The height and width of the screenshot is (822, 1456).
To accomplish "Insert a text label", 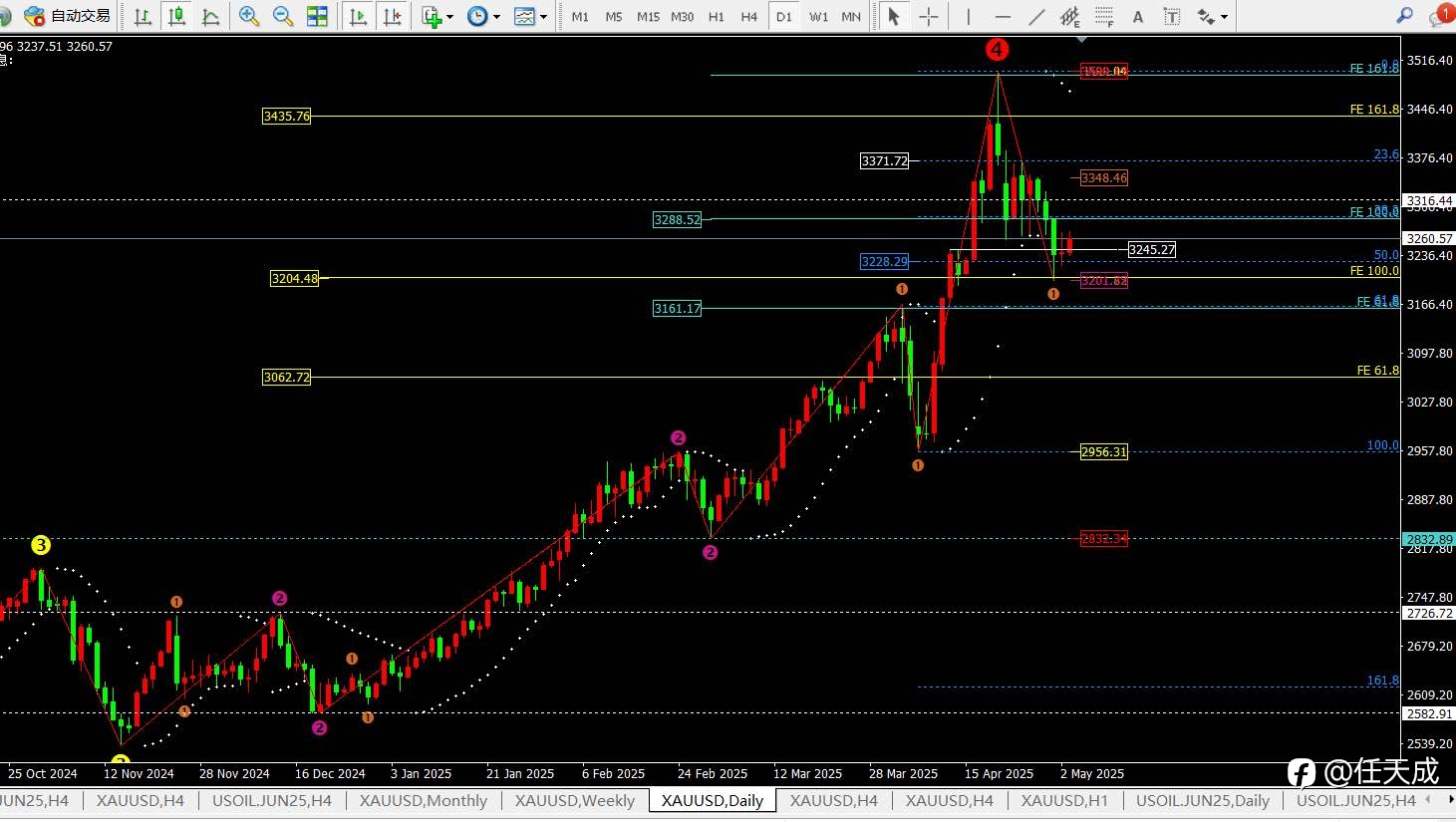I will [x=1172, y=16].
